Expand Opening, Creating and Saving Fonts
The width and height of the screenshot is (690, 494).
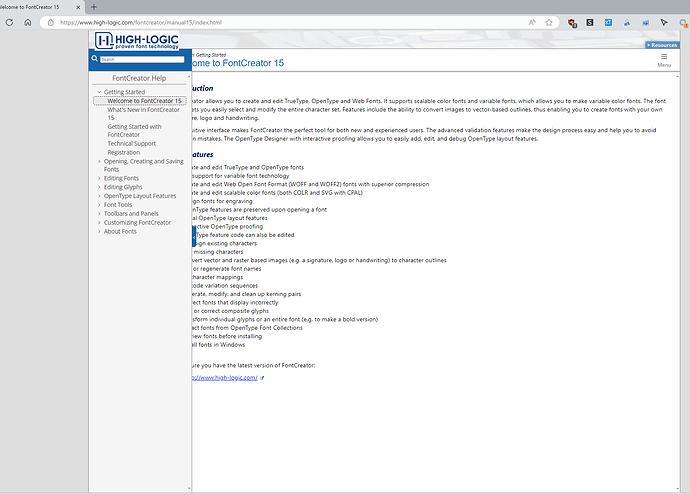click(99, 161)
